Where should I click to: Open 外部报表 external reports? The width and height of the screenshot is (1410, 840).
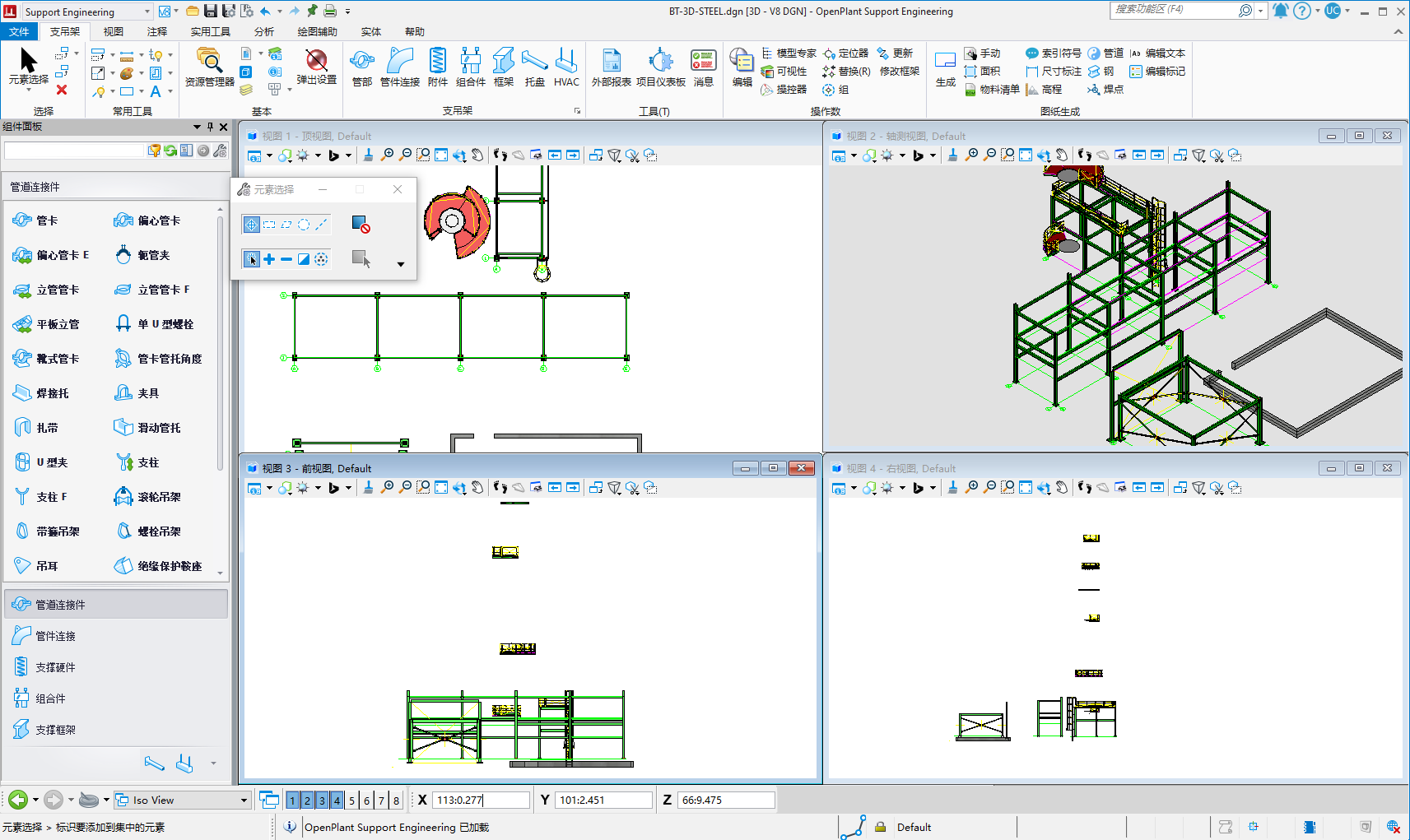coord(611,67)
